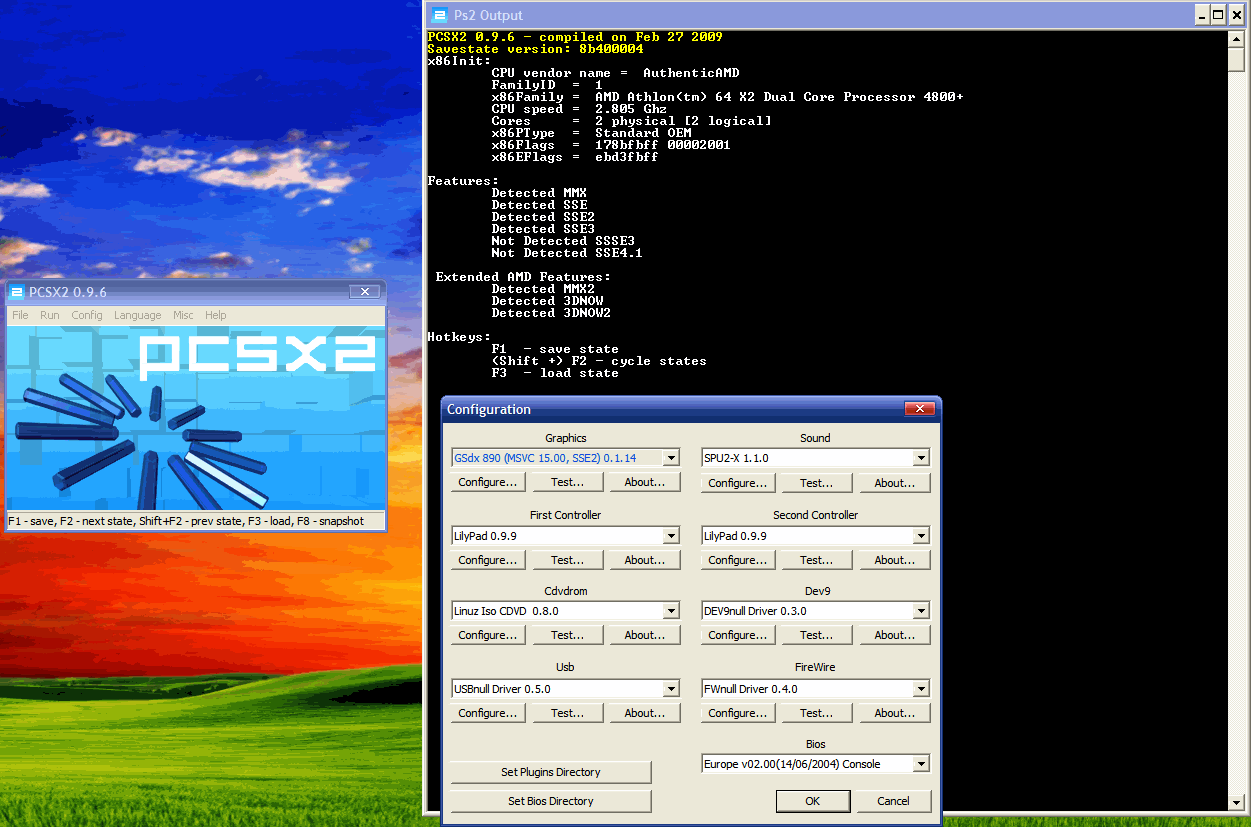Click Ps2 Output scrollbar down arrow

coord(1236,801)
